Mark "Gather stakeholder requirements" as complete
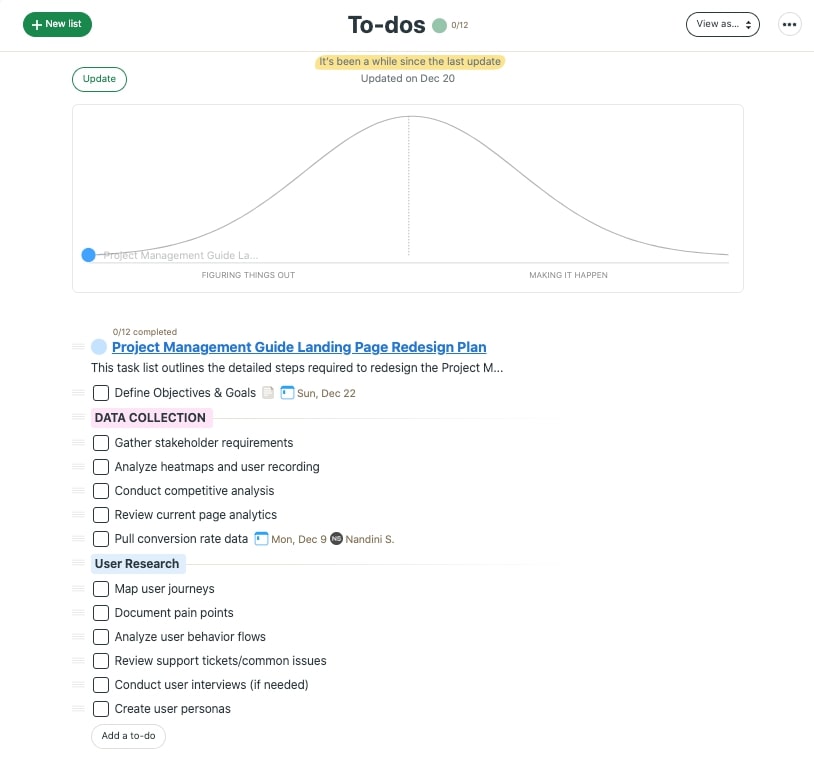This screenshot has height=762, width=814. pyautogui.click(x=101, y=442)
